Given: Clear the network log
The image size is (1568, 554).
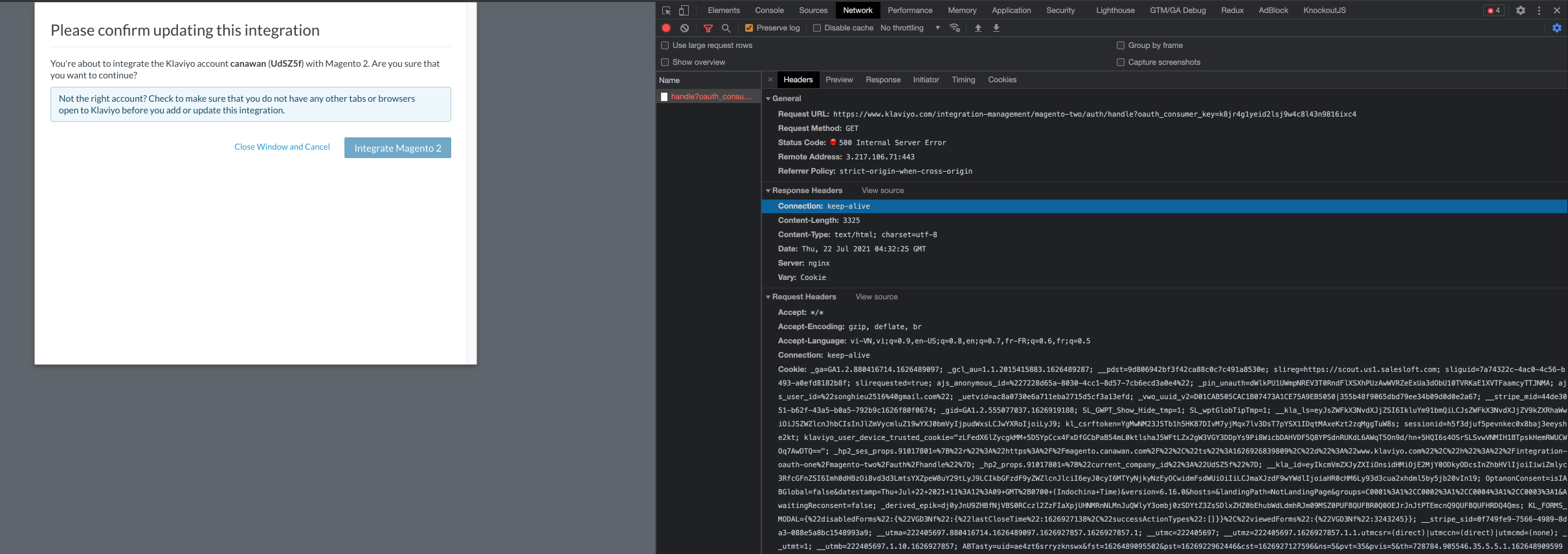Looking at the screenshot, I should click(x=684, y=28).
